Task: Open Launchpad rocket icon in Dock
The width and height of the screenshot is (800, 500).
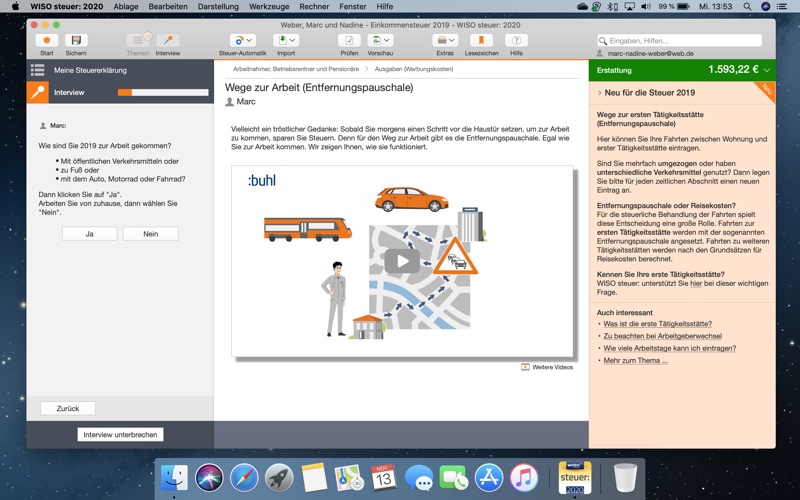Action: tap(279, 478)
